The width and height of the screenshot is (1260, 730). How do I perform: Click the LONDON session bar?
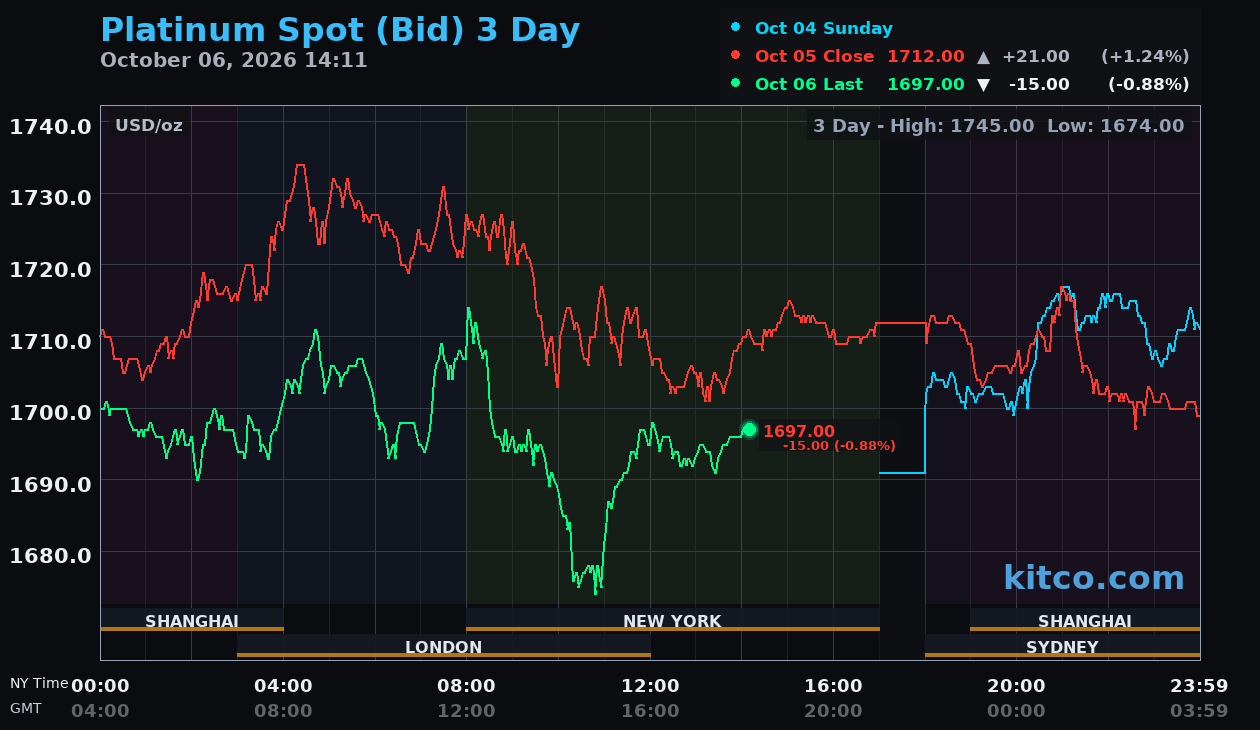[x=444, y=646]
